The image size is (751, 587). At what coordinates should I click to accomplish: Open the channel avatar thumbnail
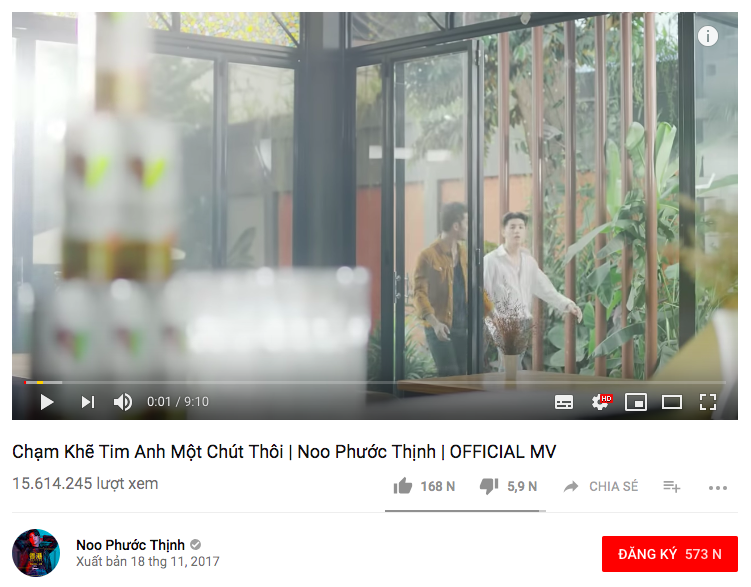36,553
